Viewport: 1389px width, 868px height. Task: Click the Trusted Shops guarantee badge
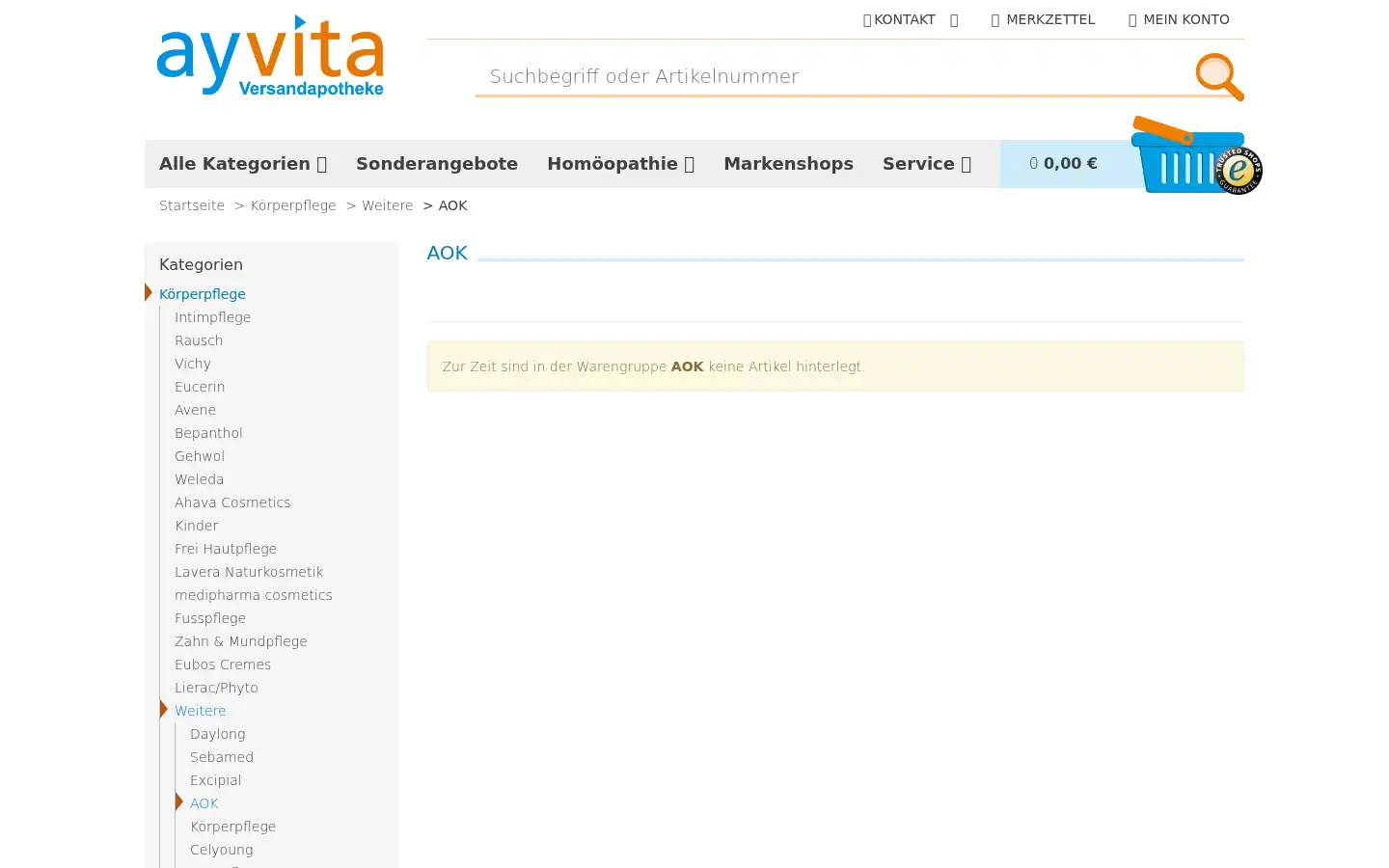[1239, 171]
